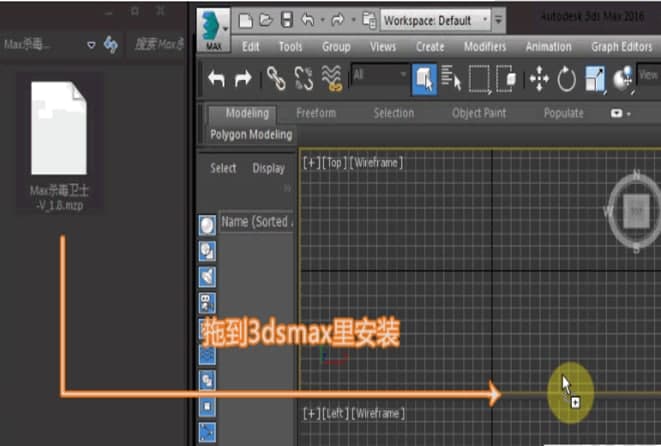Toggle Display Geometry filter in Scene Explorer
The width and height of the screenshot is (661, 446).
point(207,225)
